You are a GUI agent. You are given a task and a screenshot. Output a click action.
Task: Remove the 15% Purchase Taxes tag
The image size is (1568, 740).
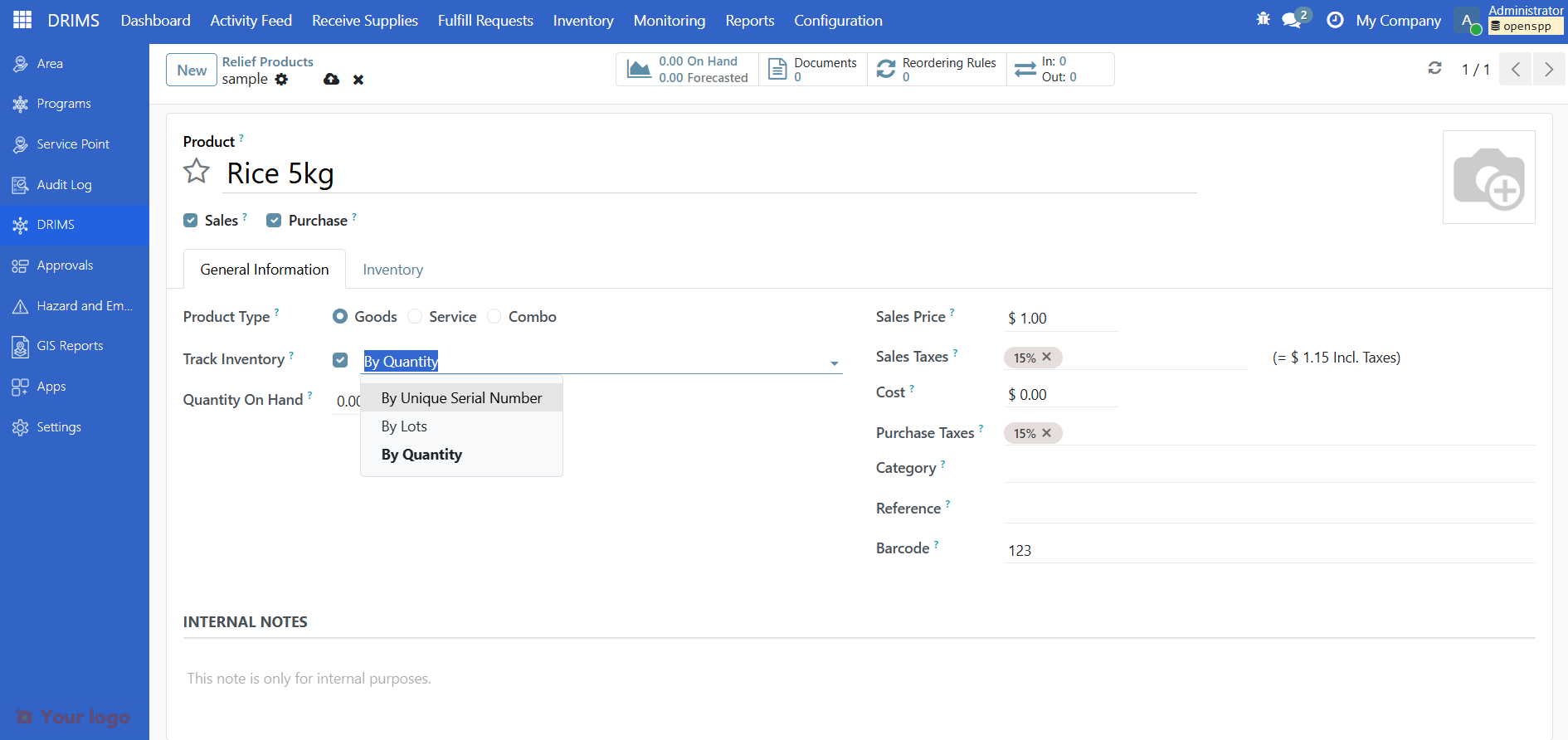pyautogui.click(x=1047, y=433)
